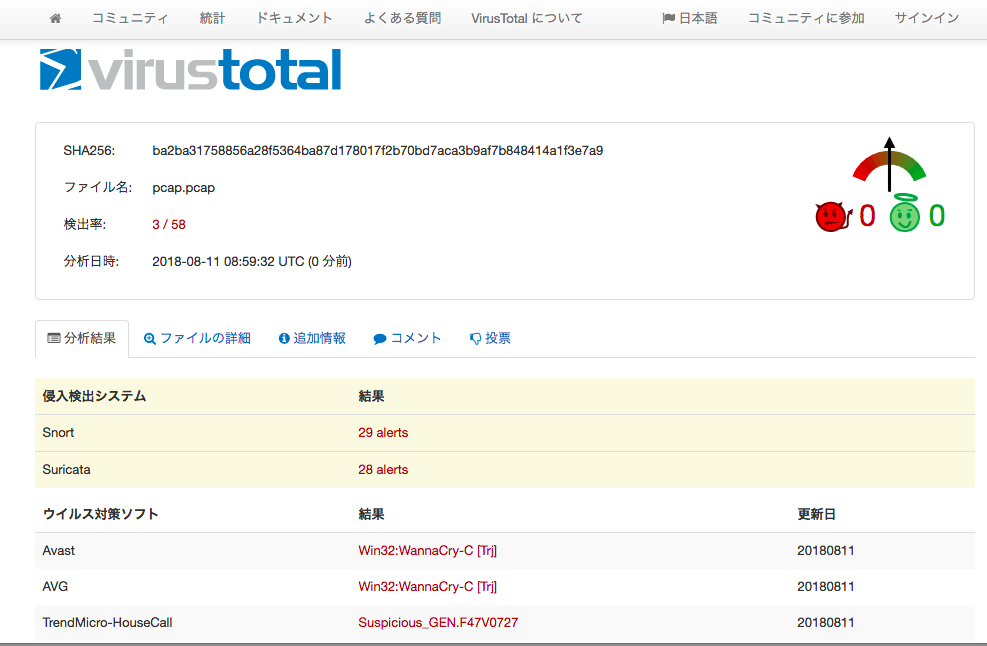Click TrendMicro-HouseCall's update date 20180811
The width and height of the screenshot is (987, 646).
pos(825,623)
